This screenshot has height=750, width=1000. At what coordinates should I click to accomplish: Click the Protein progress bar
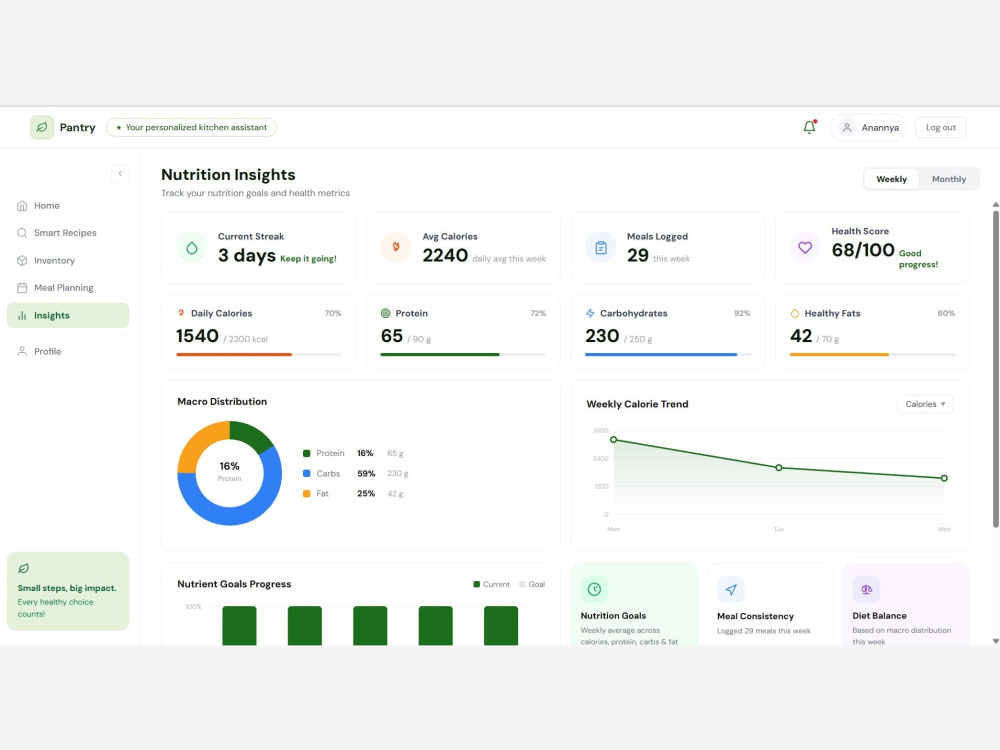point(463,354)
